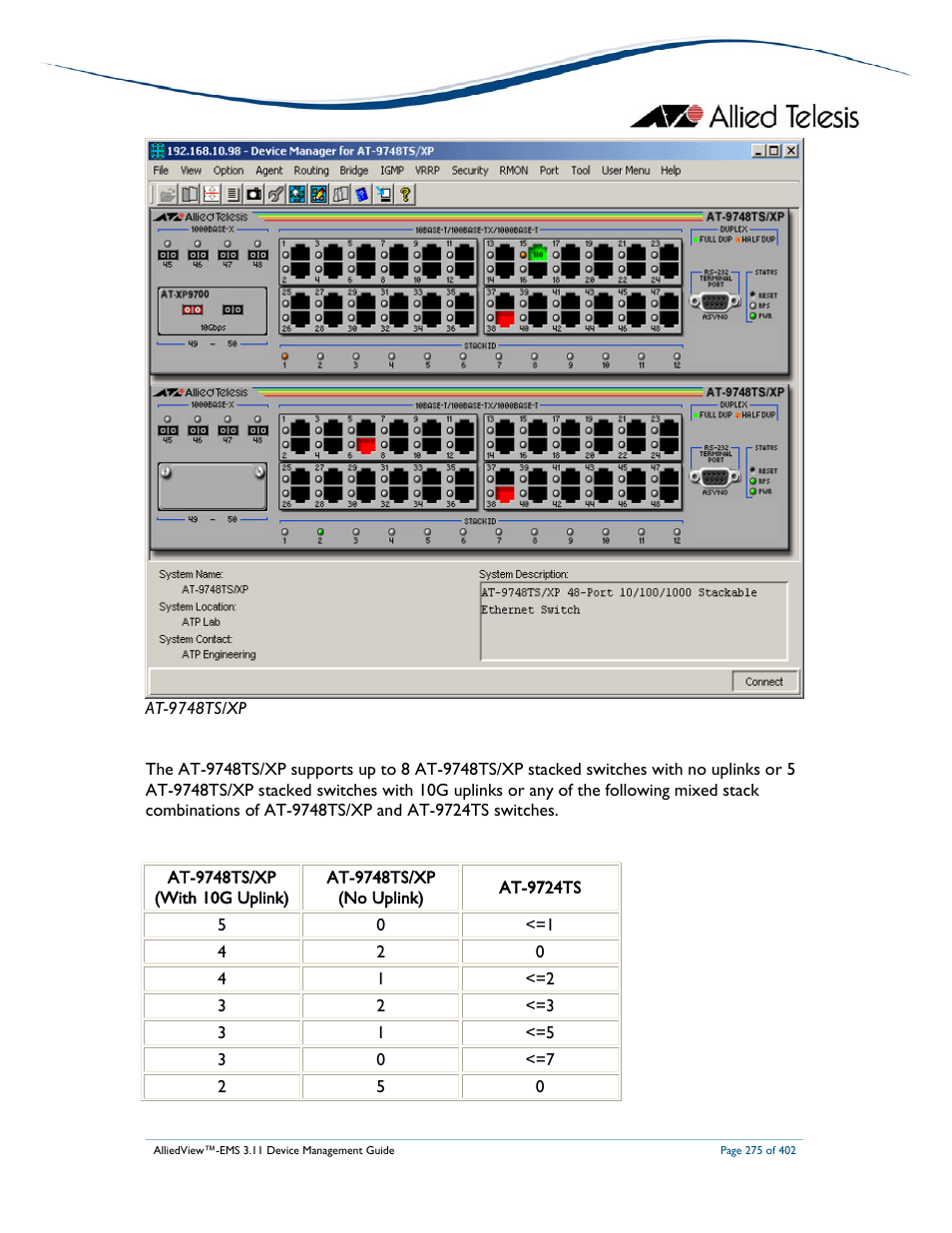Click the second 10Gbps port on AT-XP9700
Image resolution: width=952 pixels, height=1233 pixels.
[x=233, y=309]
